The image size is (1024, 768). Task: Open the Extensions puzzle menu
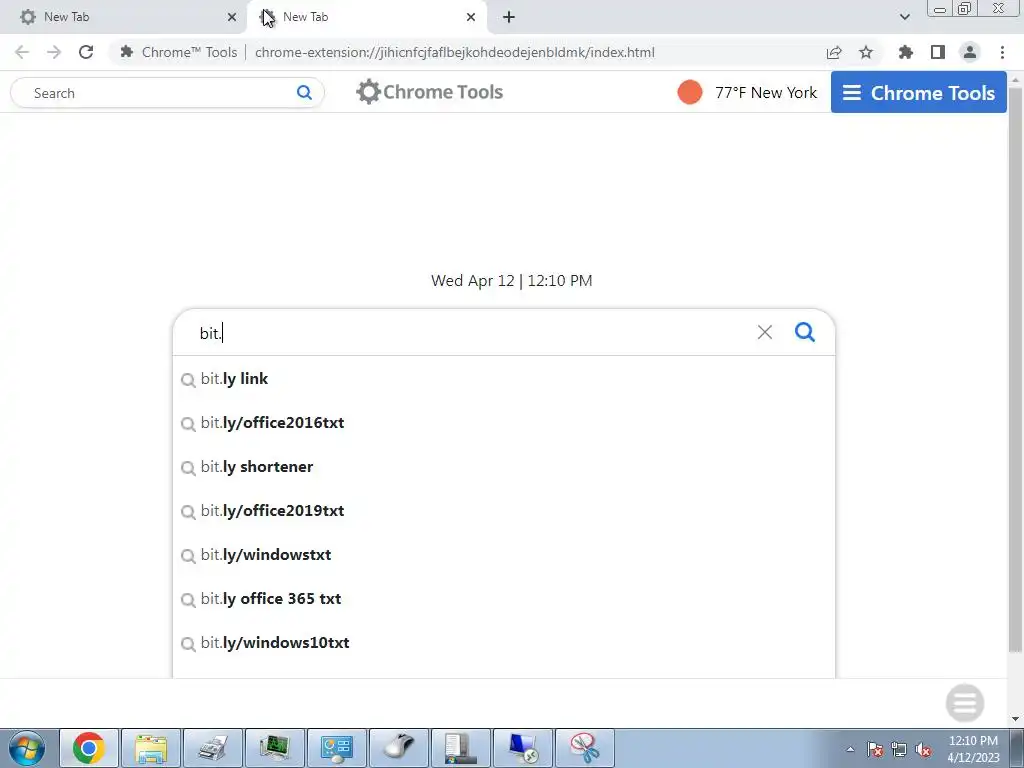click(x=906, y=52)
